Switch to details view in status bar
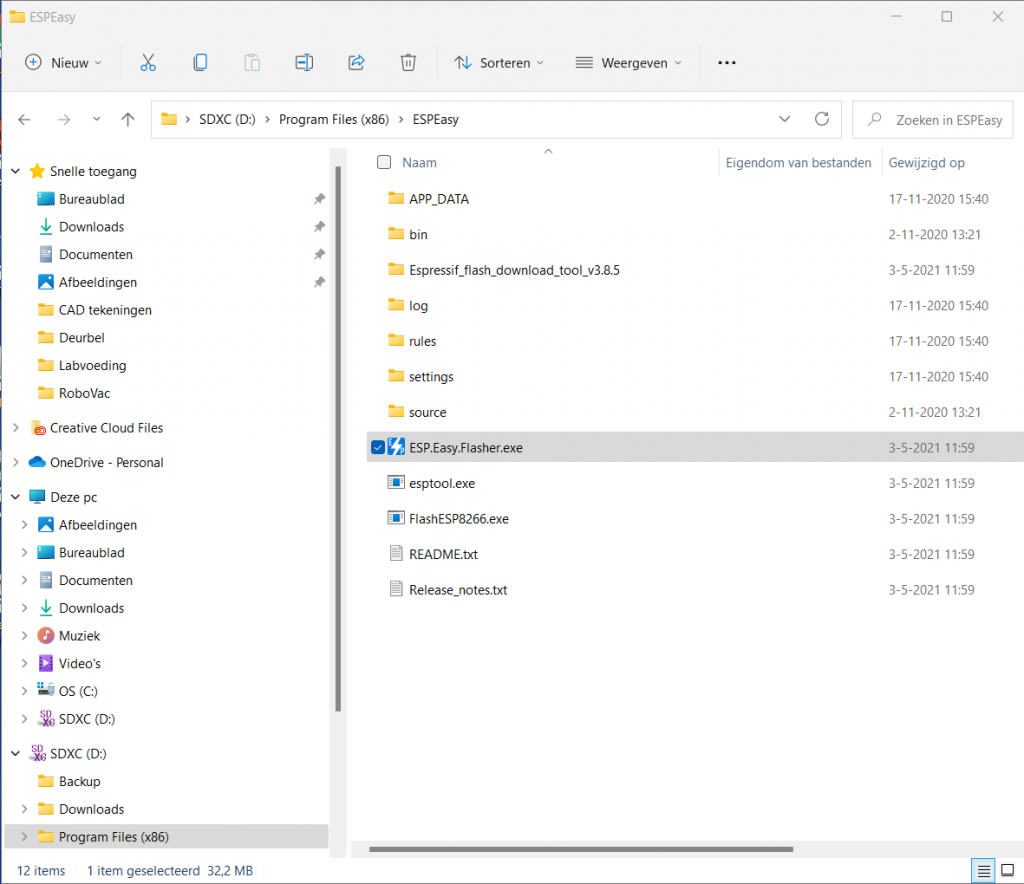Screen dimensions: 1024x884 pos(984,870)
